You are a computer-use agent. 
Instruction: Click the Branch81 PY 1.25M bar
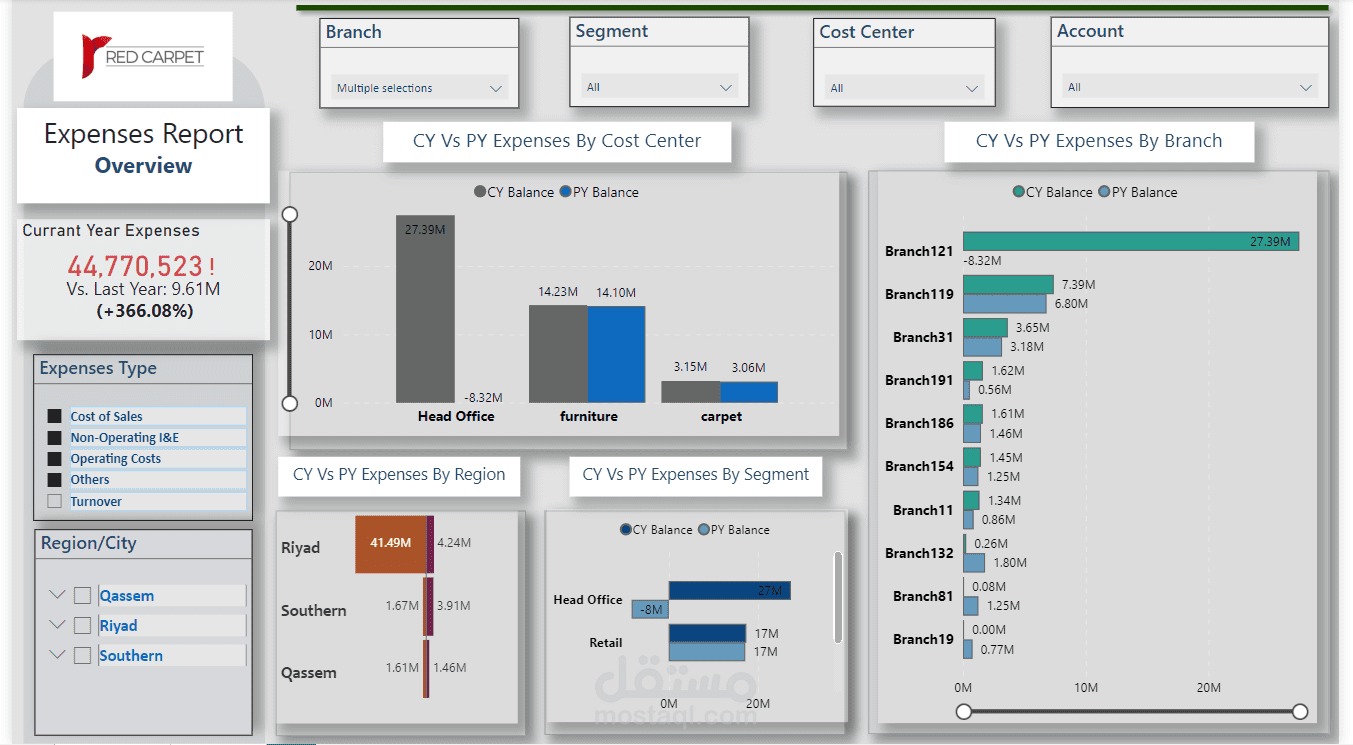click(971, 605)
